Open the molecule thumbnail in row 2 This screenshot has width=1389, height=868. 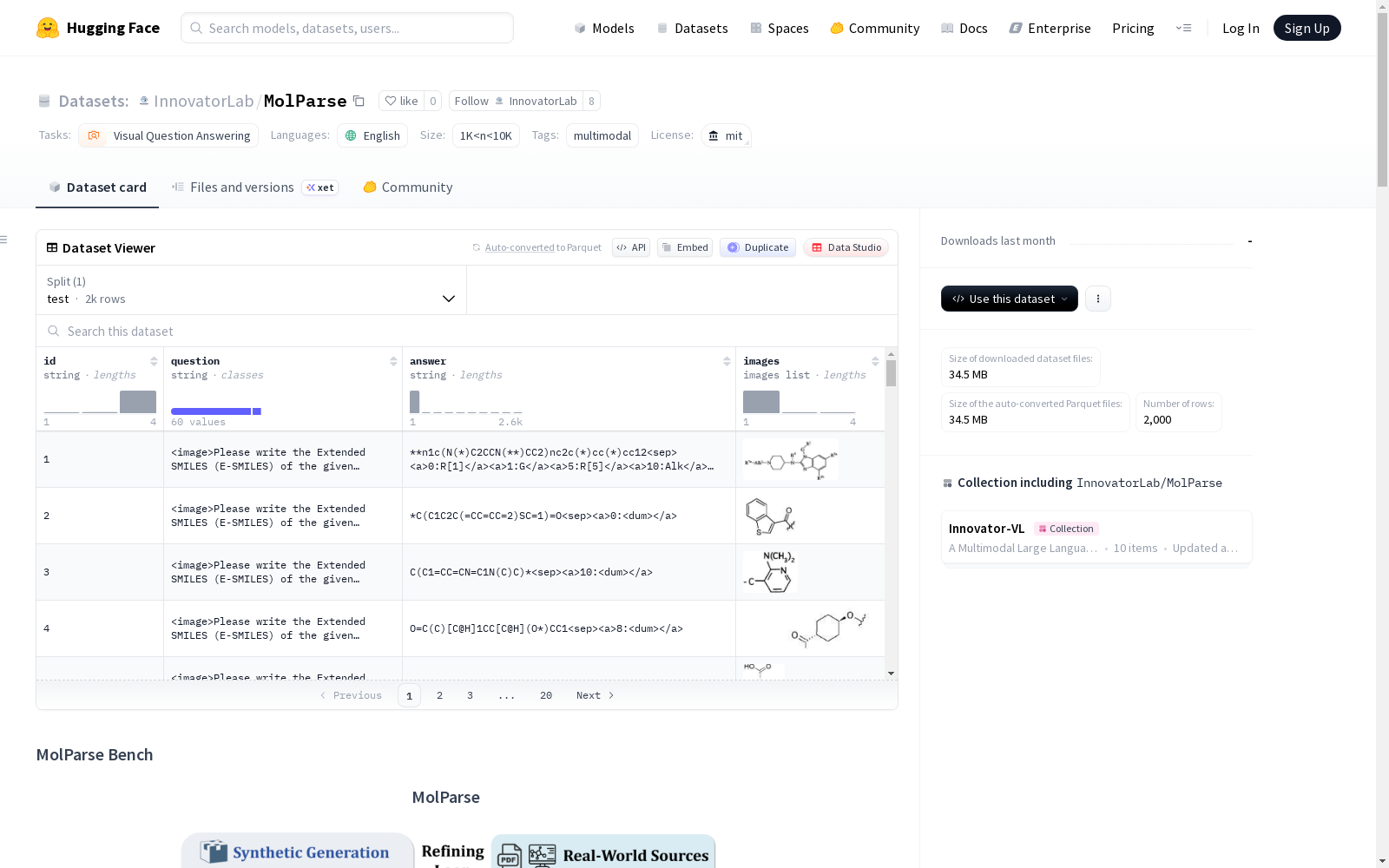770,516
